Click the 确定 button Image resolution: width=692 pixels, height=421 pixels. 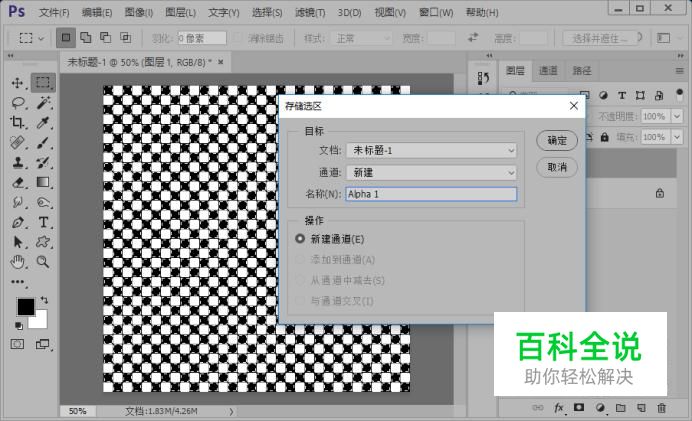coord(557,141)
